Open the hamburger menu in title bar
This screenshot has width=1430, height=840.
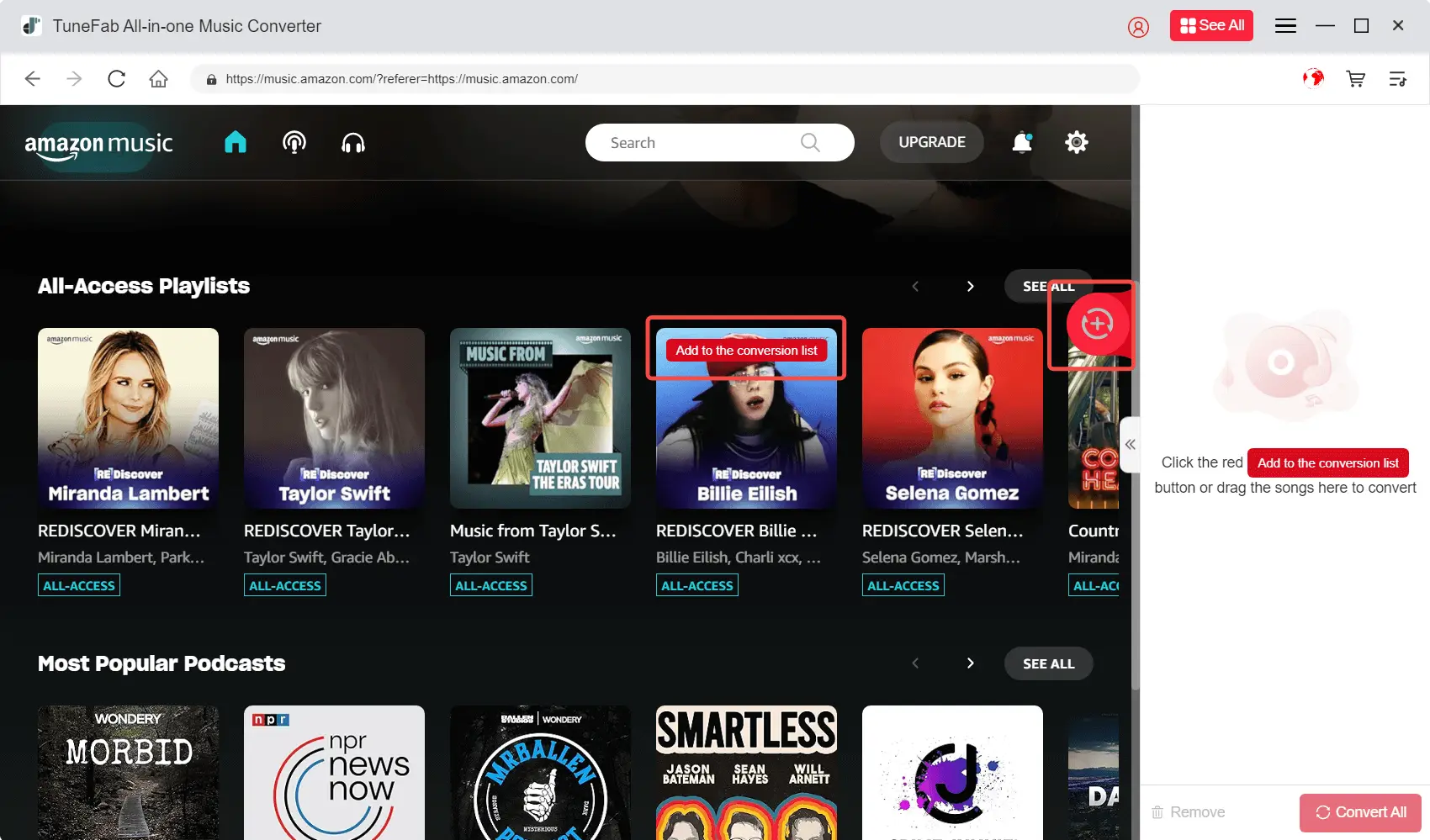1285,26
